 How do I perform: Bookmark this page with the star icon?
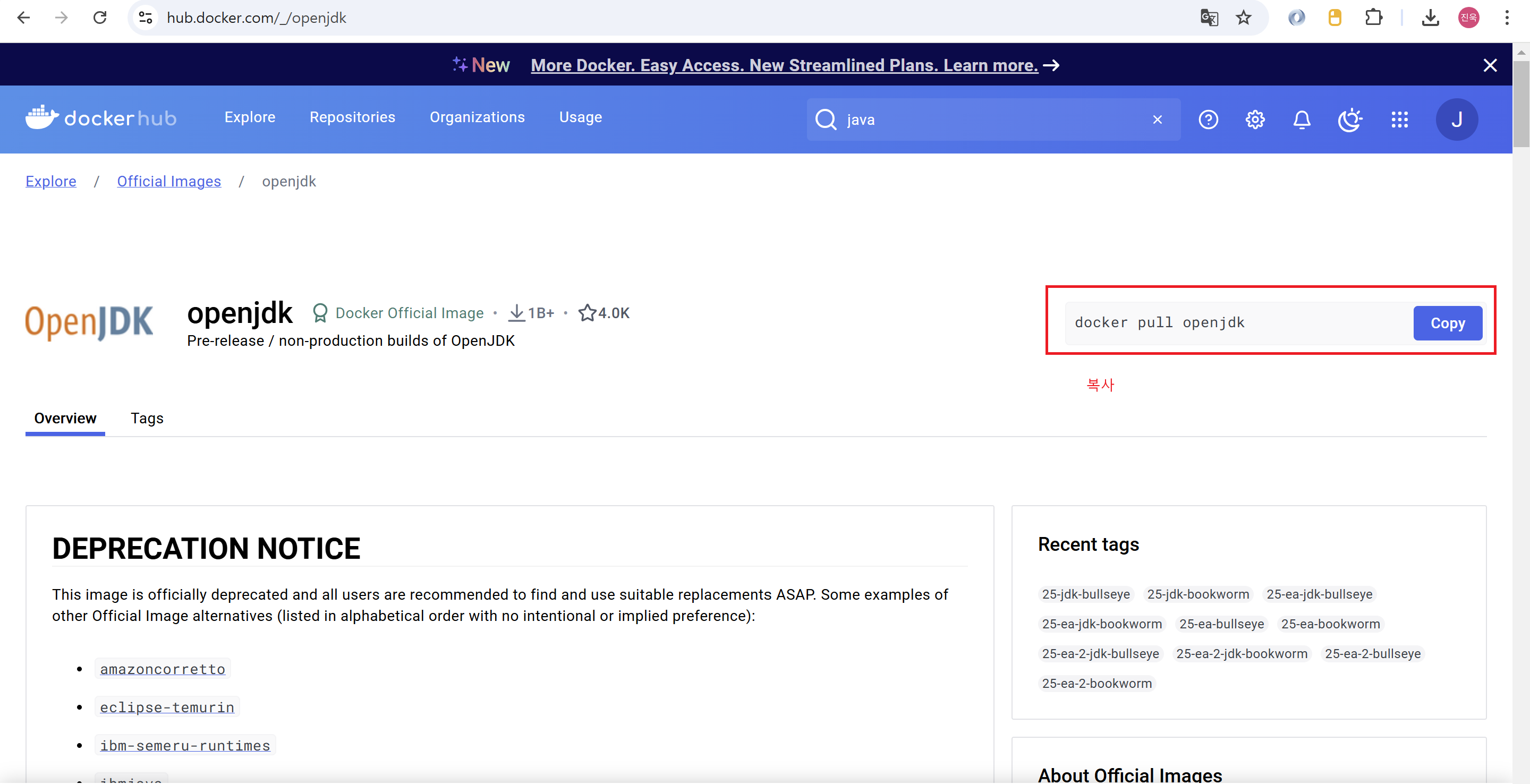[x=1243, y=18]
